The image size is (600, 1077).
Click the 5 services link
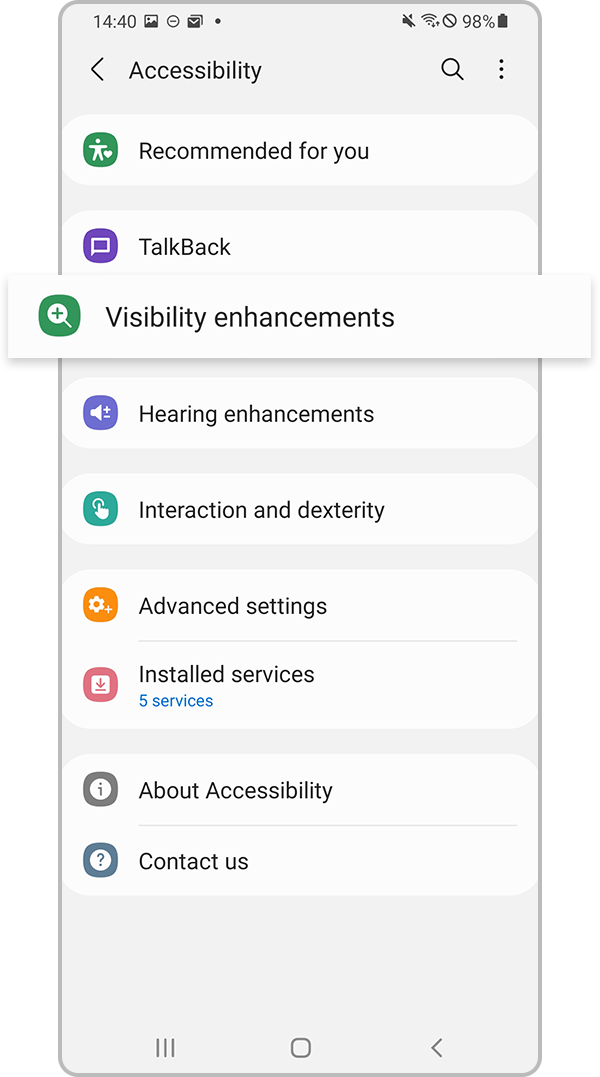176,701
